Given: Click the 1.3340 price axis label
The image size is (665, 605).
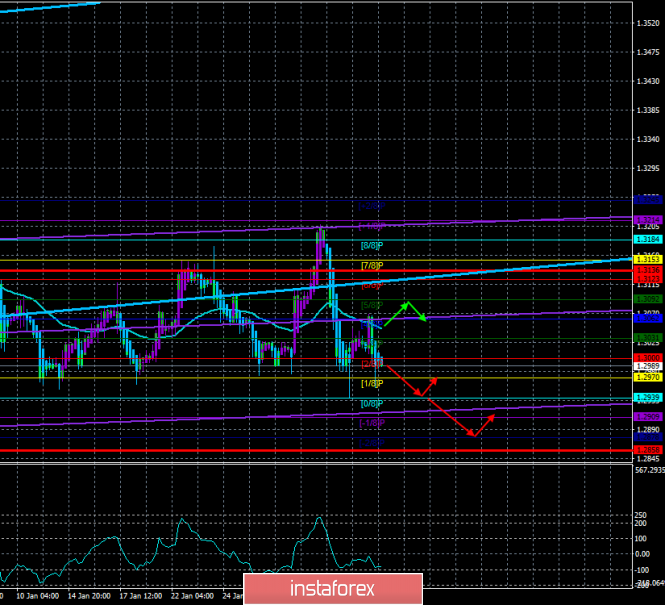Looking at the screenshot, I should pyautogui.click(x=648, y=139).
